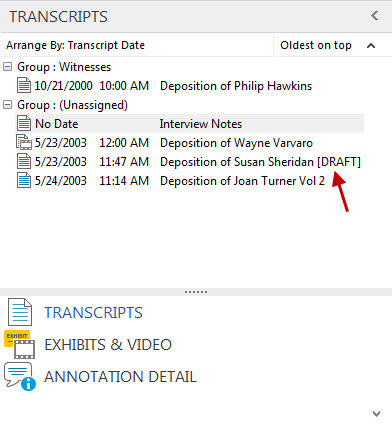Switch to the Exhibits & Video pane
392x432 pixels.
click(x=108, y=344)
